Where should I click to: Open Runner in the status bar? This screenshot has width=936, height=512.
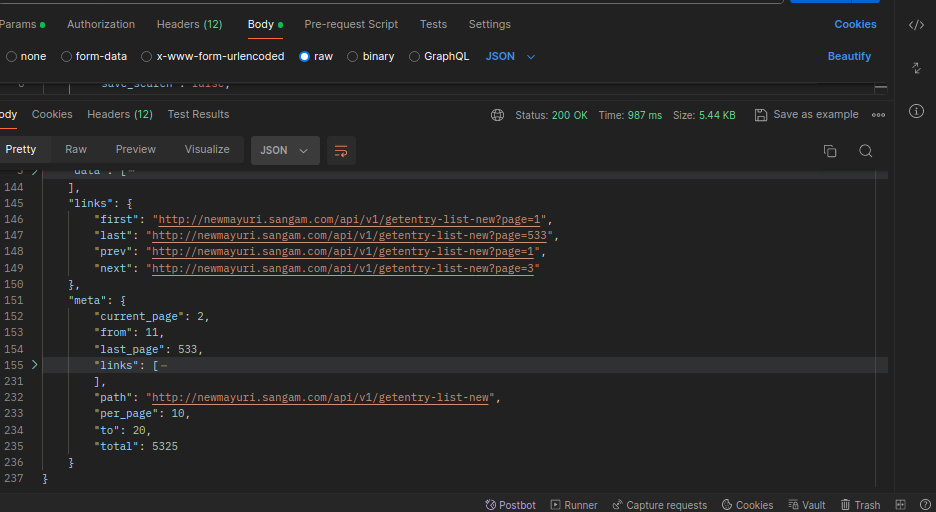click(574, 505)
